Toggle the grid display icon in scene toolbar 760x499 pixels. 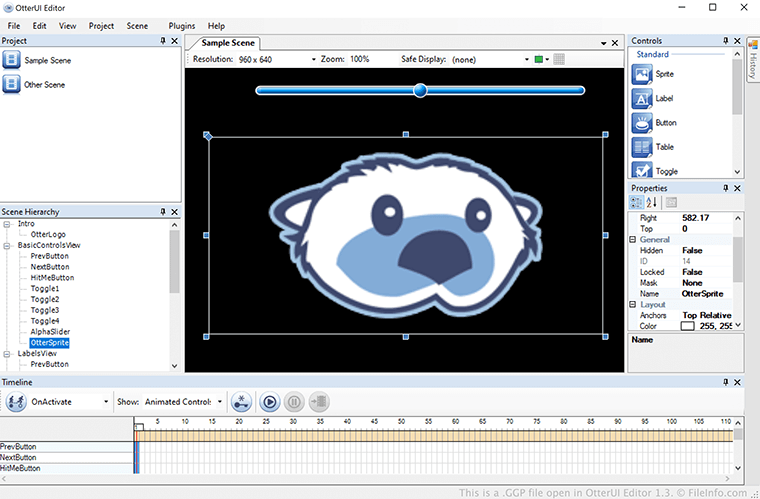[x=559, y=60]
